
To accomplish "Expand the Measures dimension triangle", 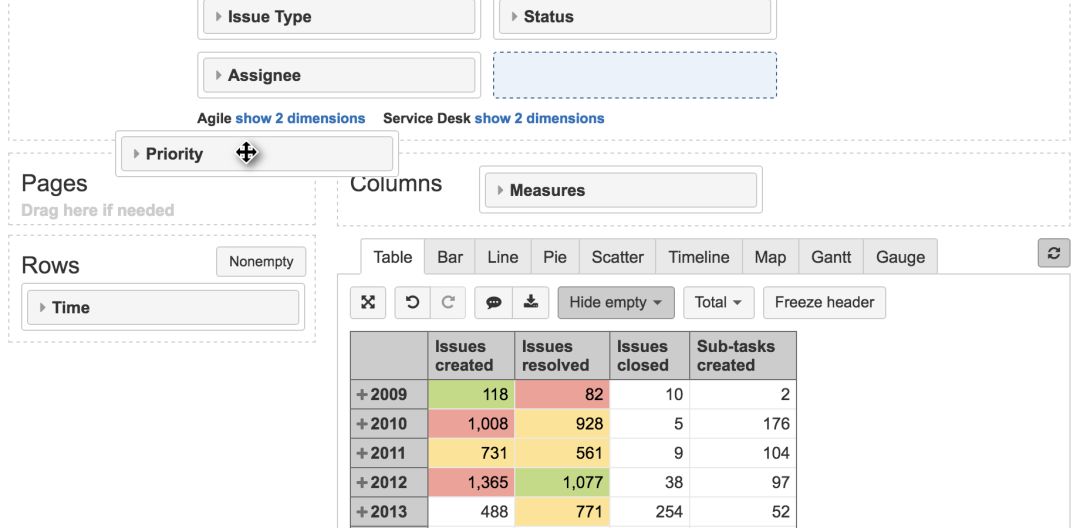I will [500, 191].
